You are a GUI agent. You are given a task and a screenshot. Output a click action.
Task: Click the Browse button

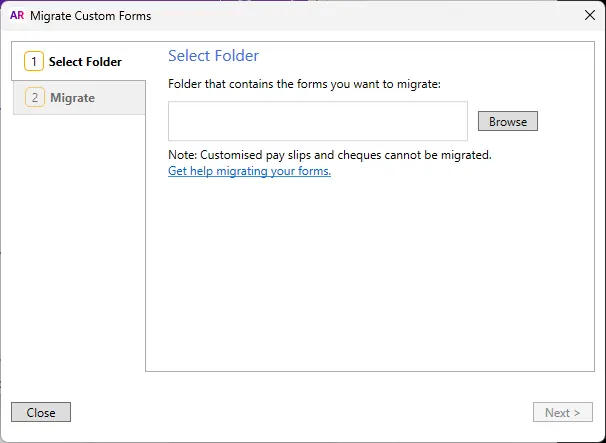pyautogui.click(x=507, y=121)
